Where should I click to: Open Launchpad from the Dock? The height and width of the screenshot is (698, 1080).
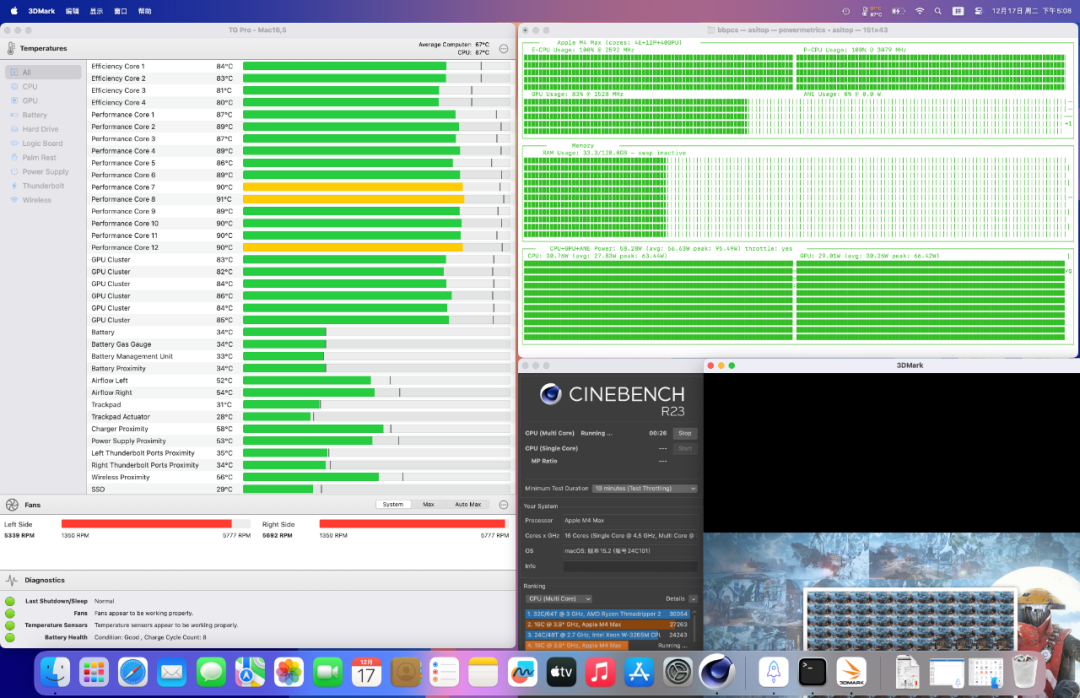(94, 672)
